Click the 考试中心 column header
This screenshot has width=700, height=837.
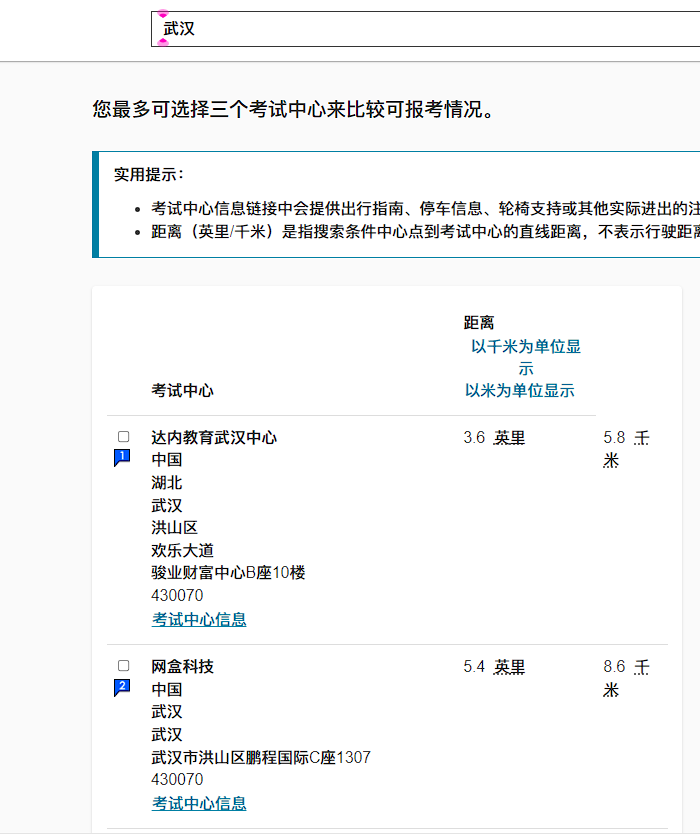pyautogui.click(x=182, y=391)
